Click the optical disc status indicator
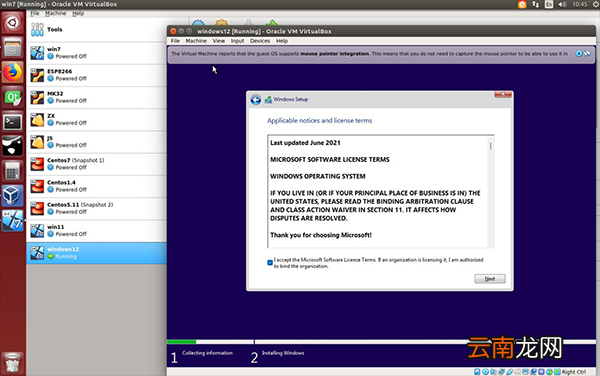 click(486, 372)
